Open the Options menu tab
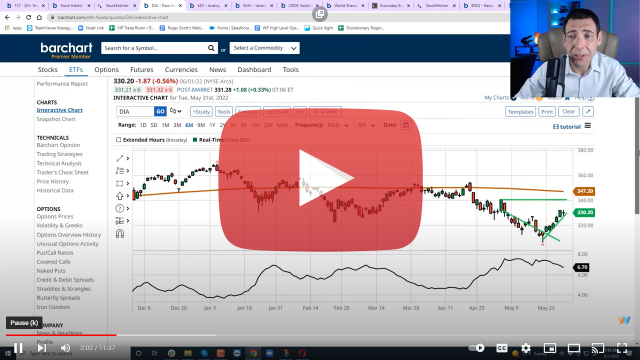 click(x=107, y=70)
